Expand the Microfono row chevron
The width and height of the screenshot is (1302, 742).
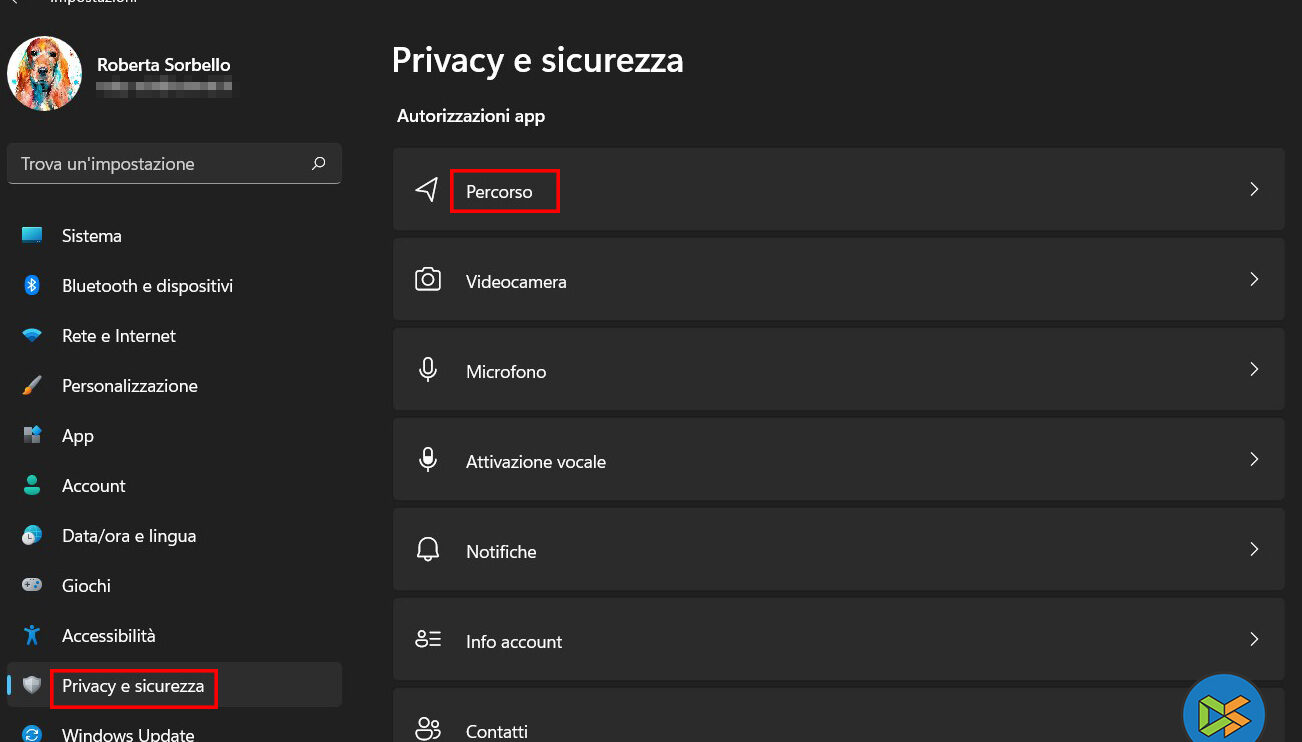[x=1254, y=369]
